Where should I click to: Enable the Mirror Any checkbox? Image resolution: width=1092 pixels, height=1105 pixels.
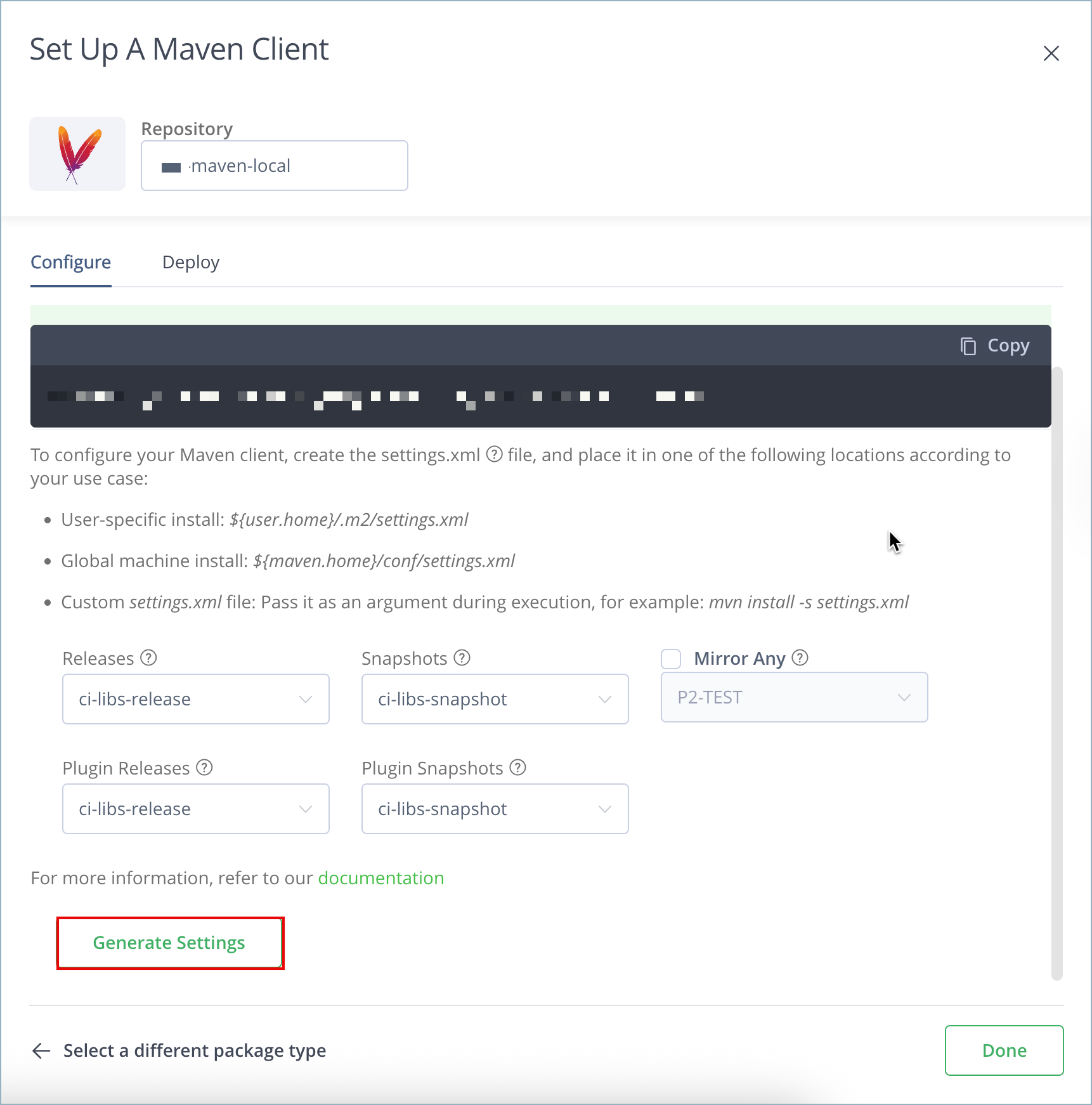click(x=670, y=658)
